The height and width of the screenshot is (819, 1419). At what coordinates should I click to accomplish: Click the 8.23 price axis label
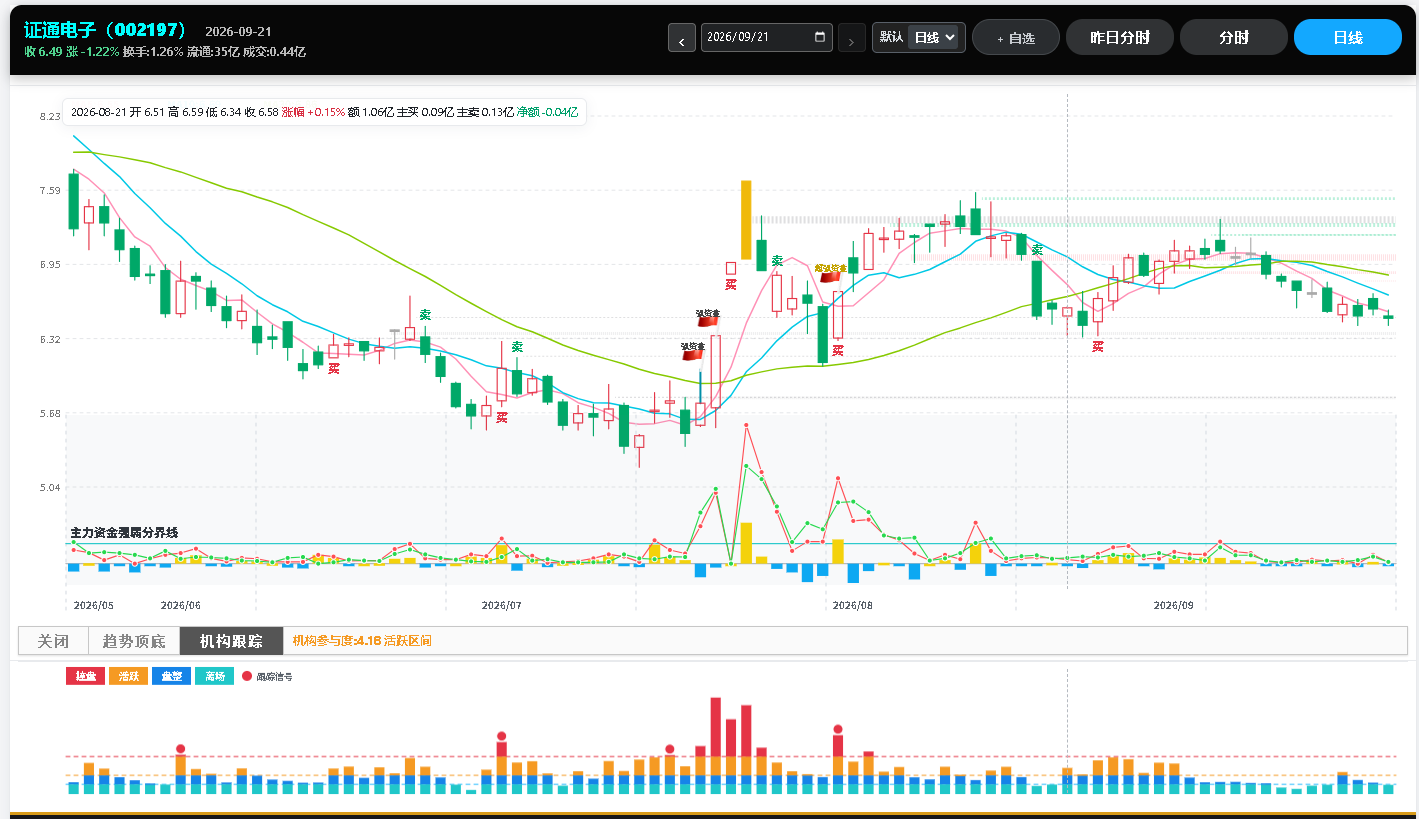(50, 117)
